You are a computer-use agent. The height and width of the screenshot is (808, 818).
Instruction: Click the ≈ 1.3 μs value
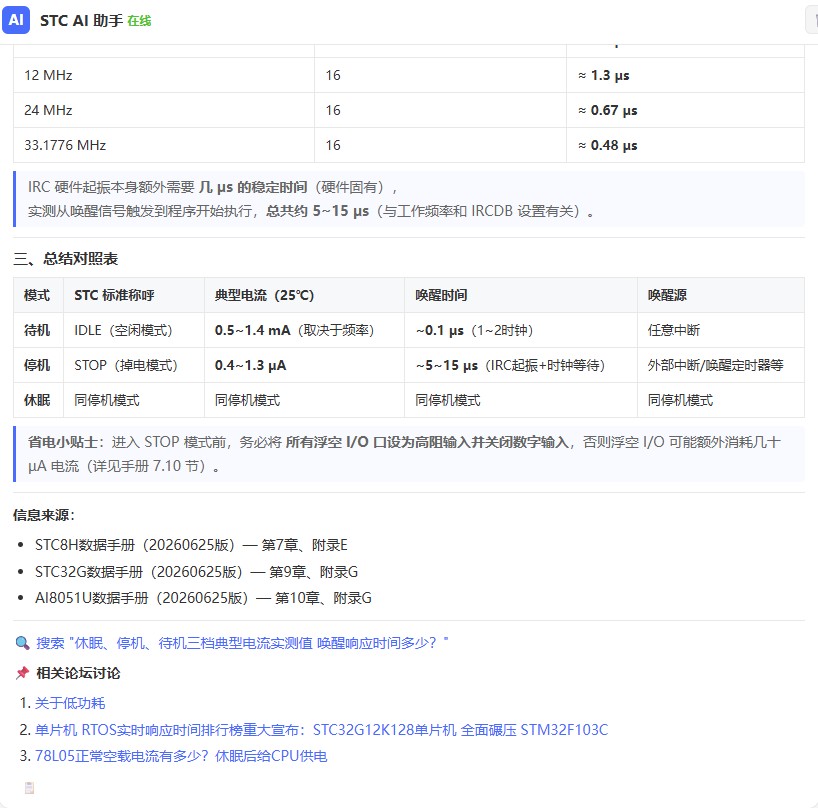[604, 75]
